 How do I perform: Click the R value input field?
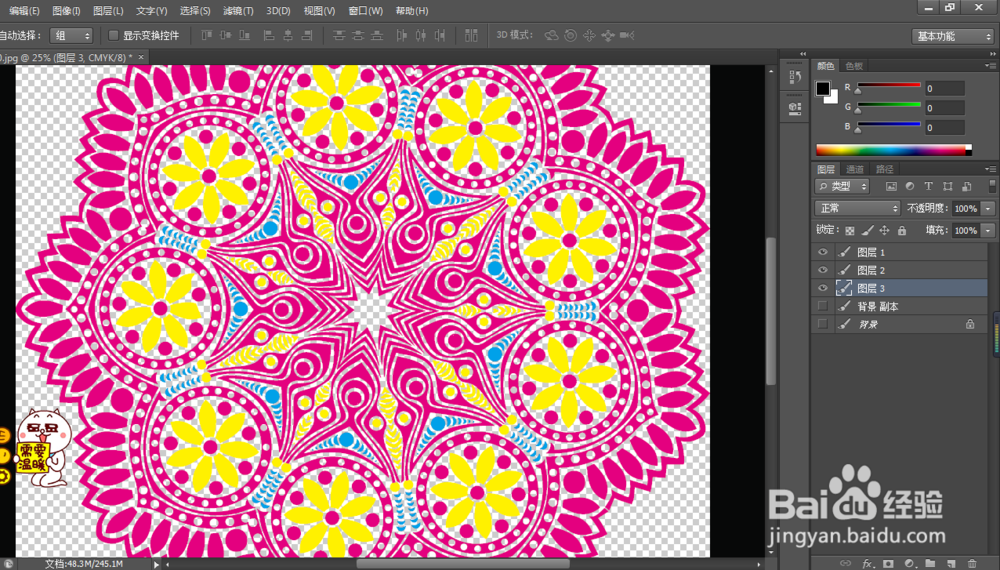[945, 89]
